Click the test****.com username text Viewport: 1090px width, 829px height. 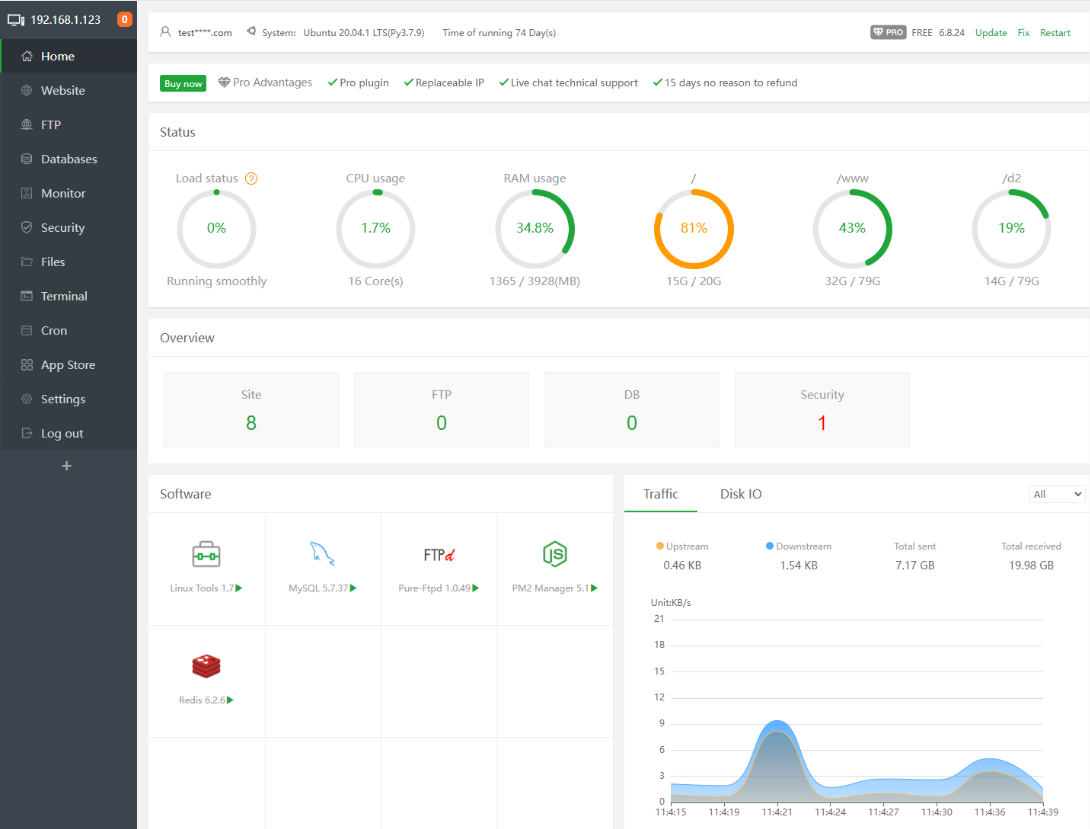click(x=205, y=33)
